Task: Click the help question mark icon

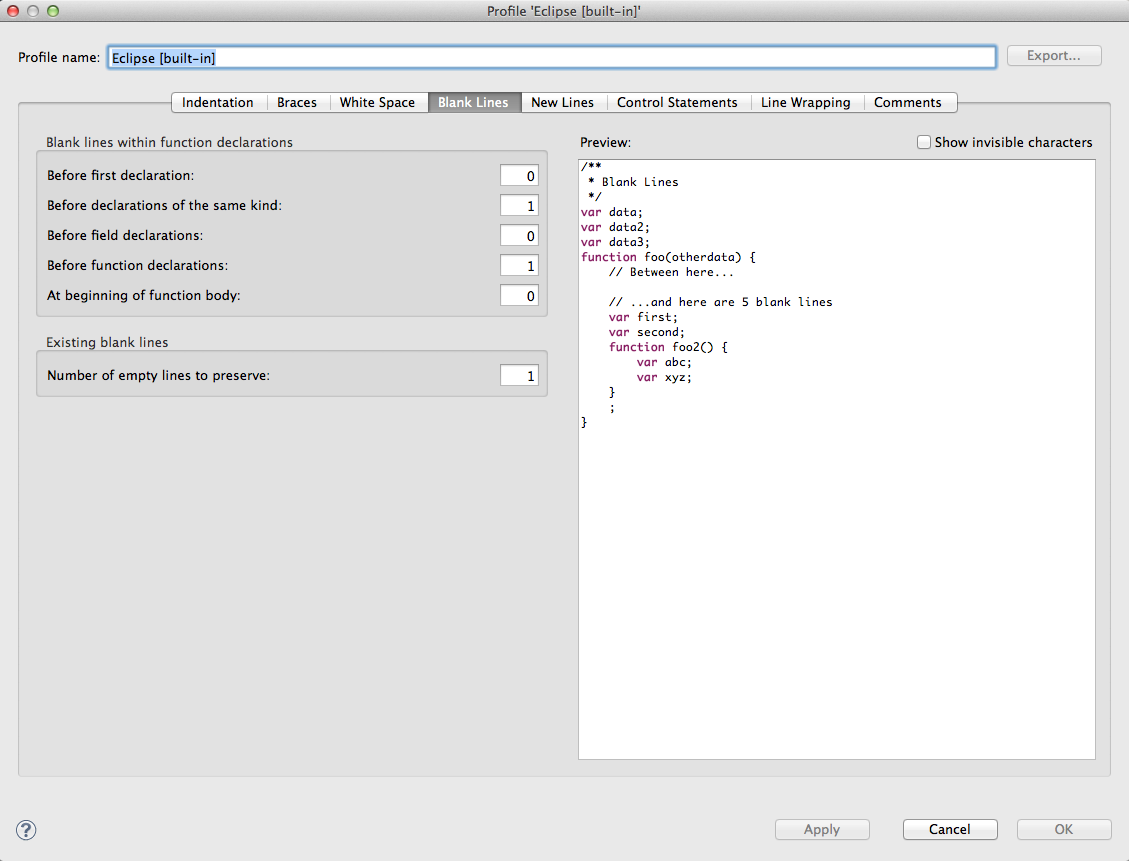Action: point(27,829)
